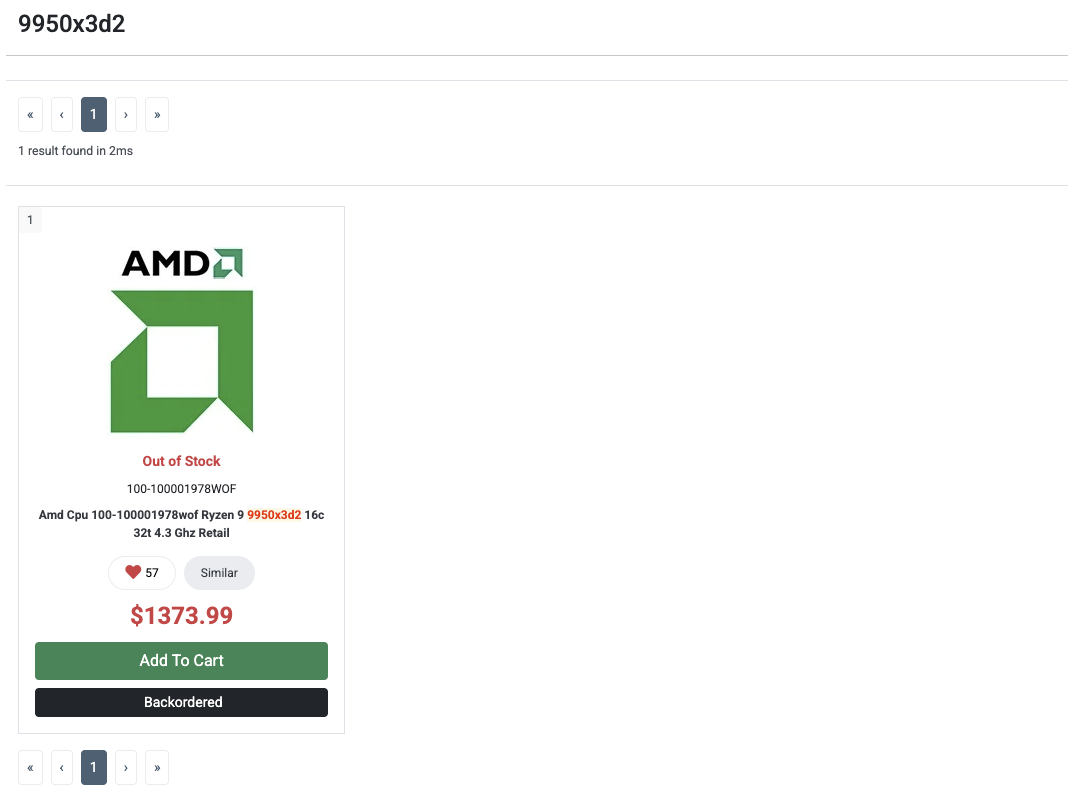Click next page arrow below product card

click(125, 767)
